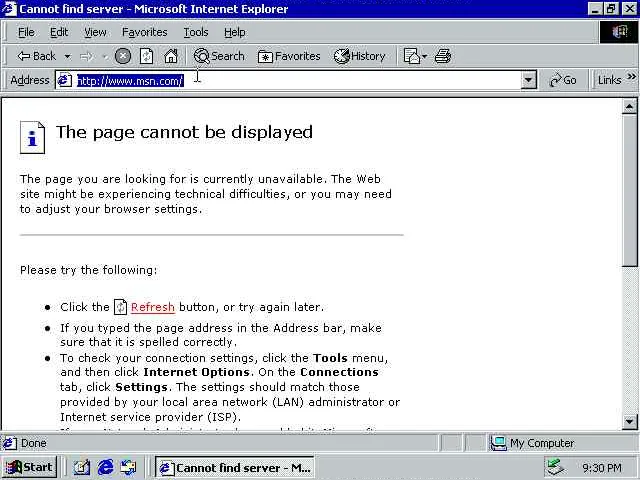Click the Mail toolbar icon
The image size is (640, 480).
point(411,56)
